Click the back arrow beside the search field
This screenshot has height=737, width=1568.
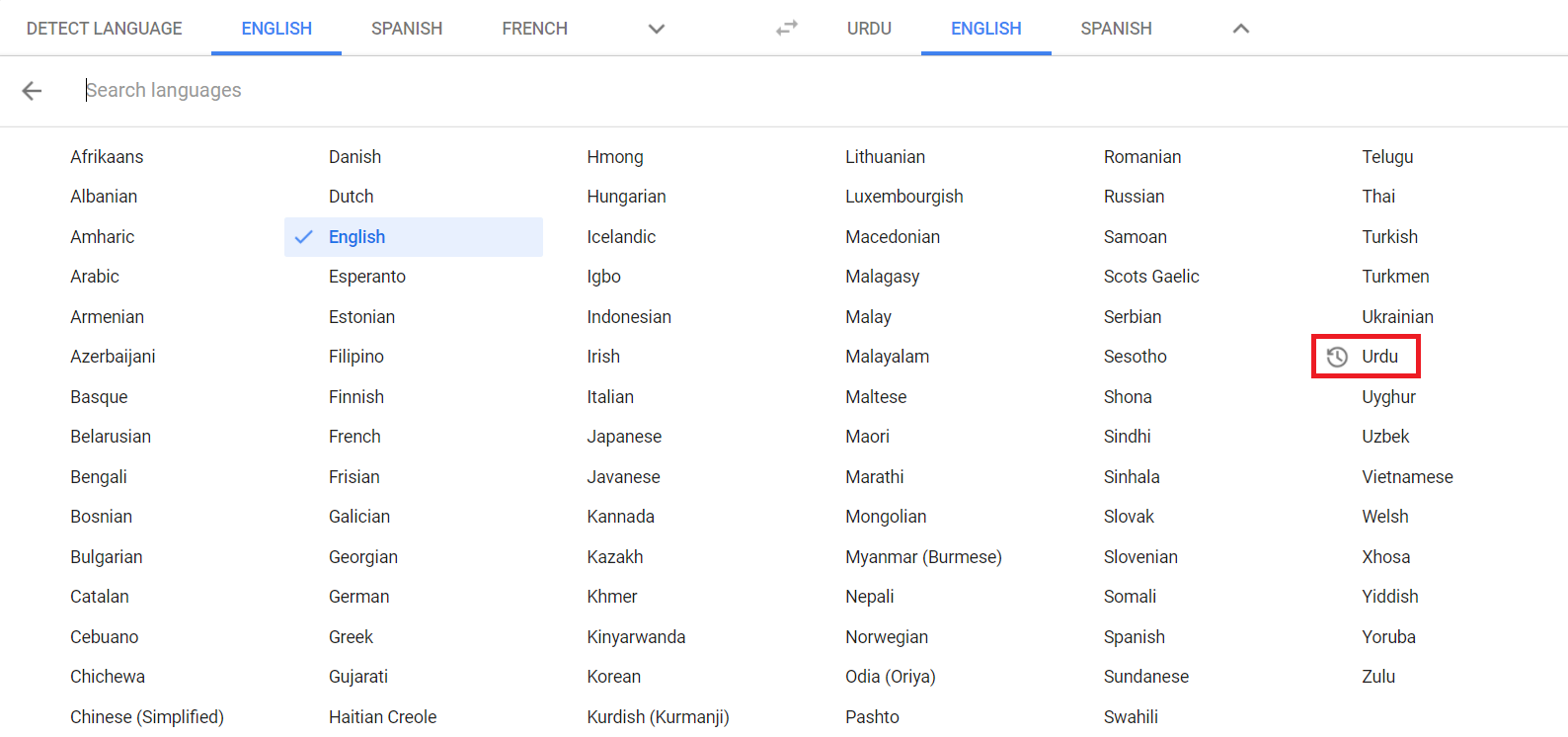32,91
